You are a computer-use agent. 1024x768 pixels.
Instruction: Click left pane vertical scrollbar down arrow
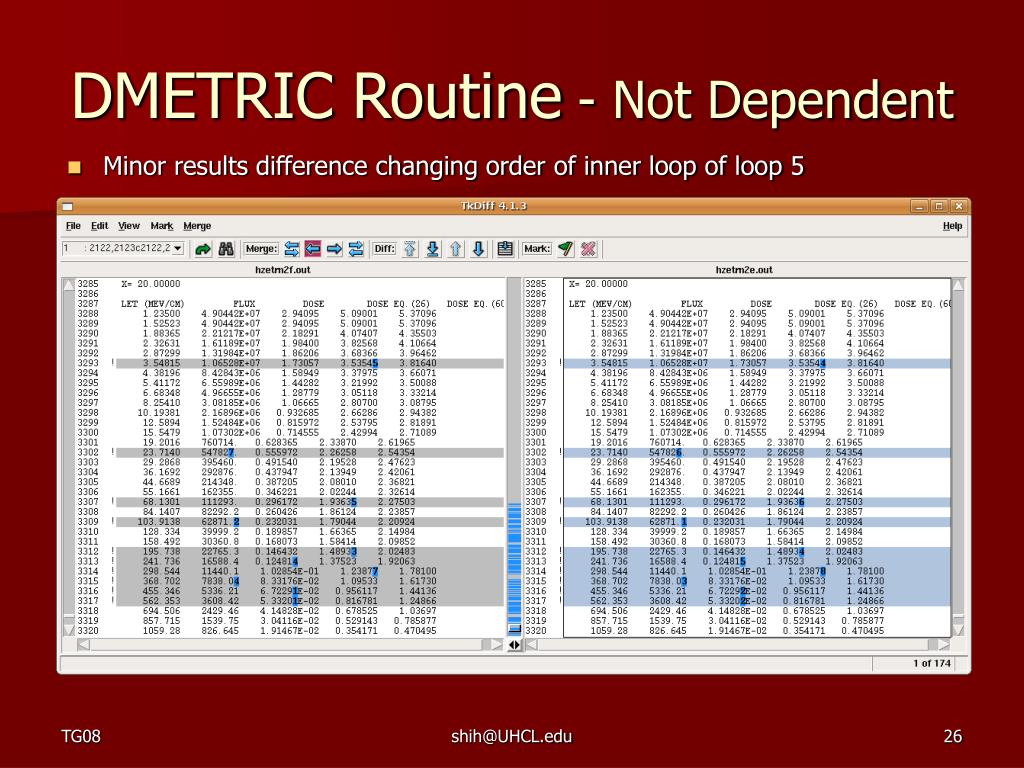pyautogui.click(x=68, y=631)
